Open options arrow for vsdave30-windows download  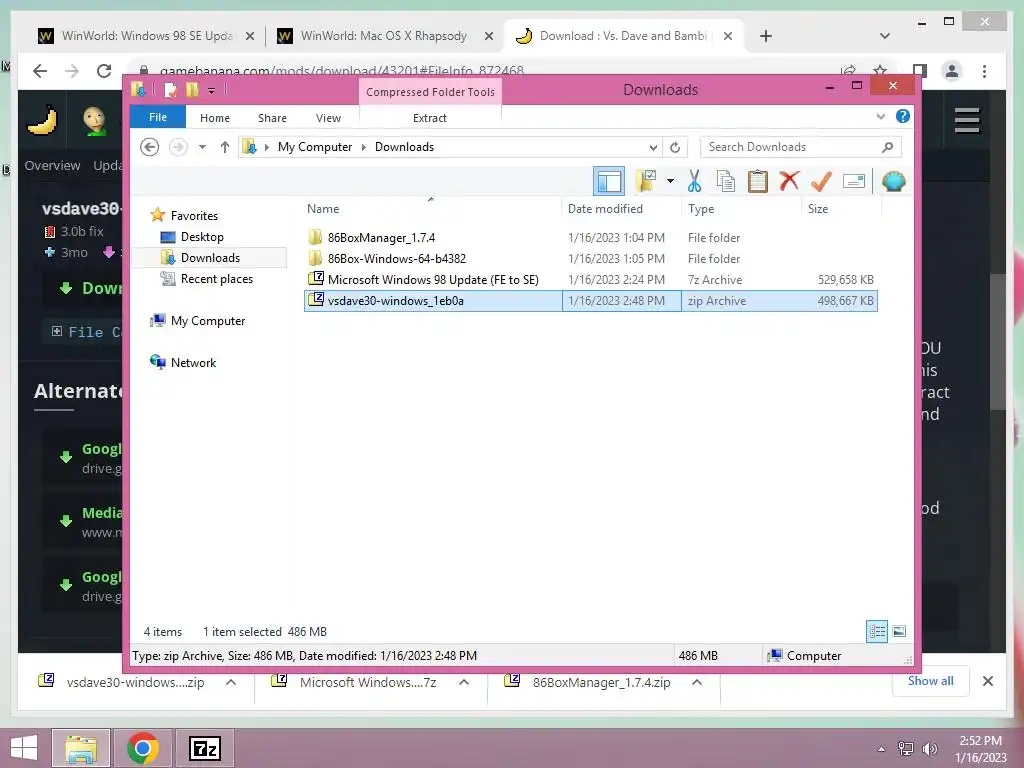click(231, 682)
